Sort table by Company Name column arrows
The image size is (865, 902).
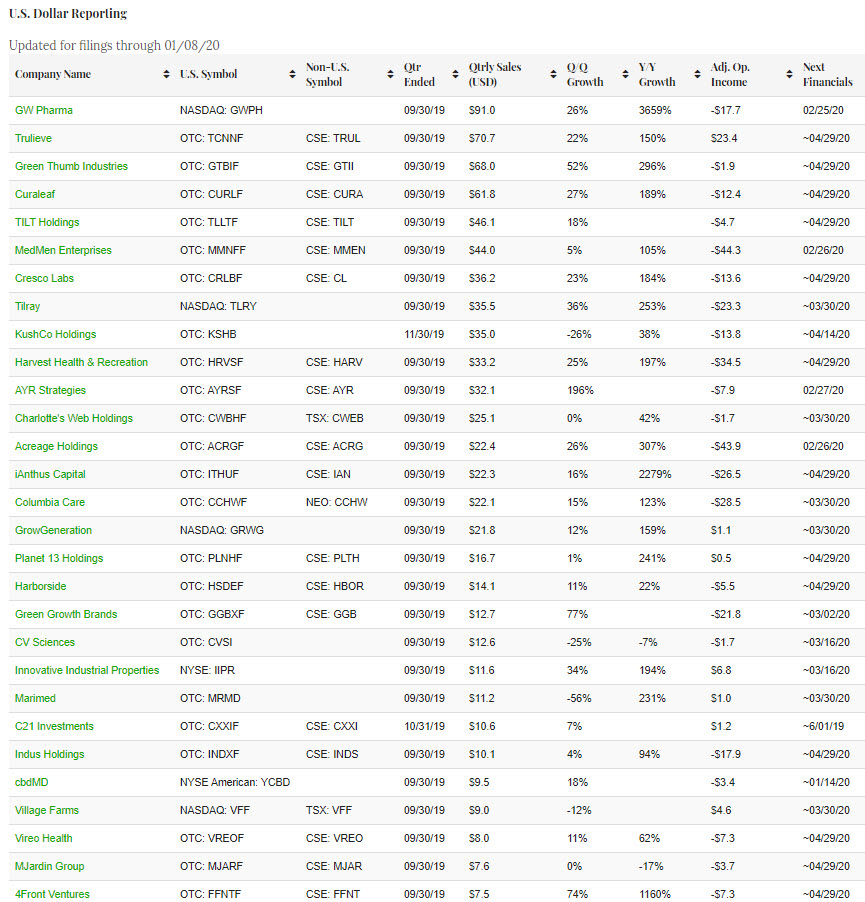[x=166, y=75]
